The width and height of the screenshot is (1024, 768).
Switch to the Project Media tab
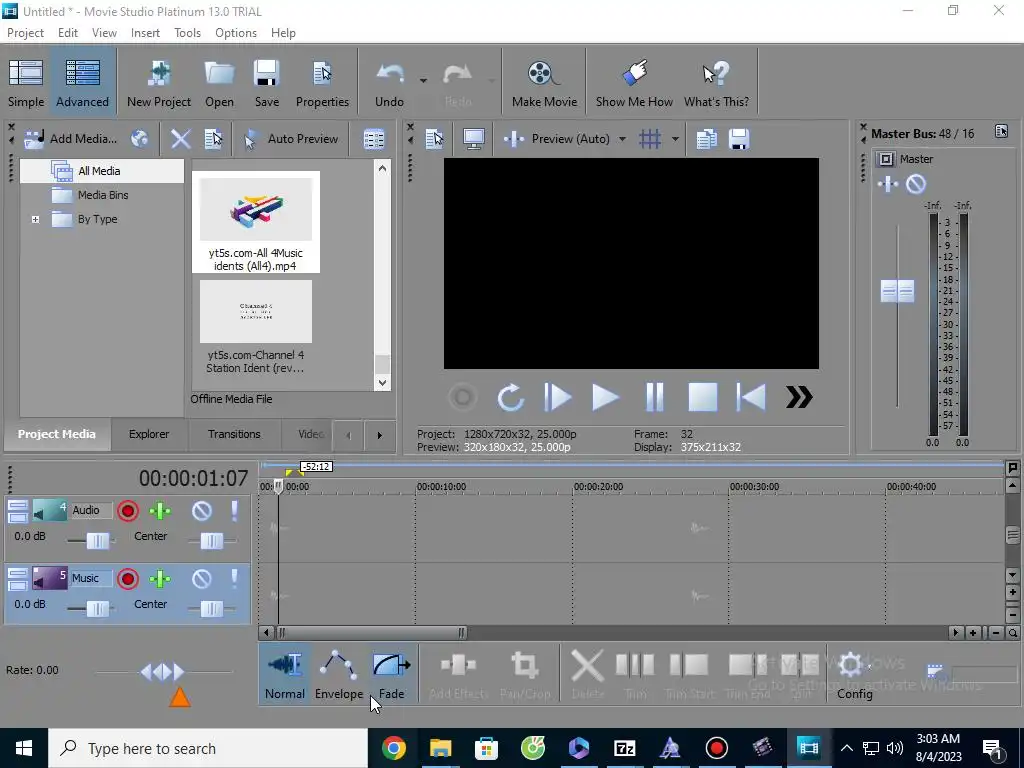[x=57, y=434]
